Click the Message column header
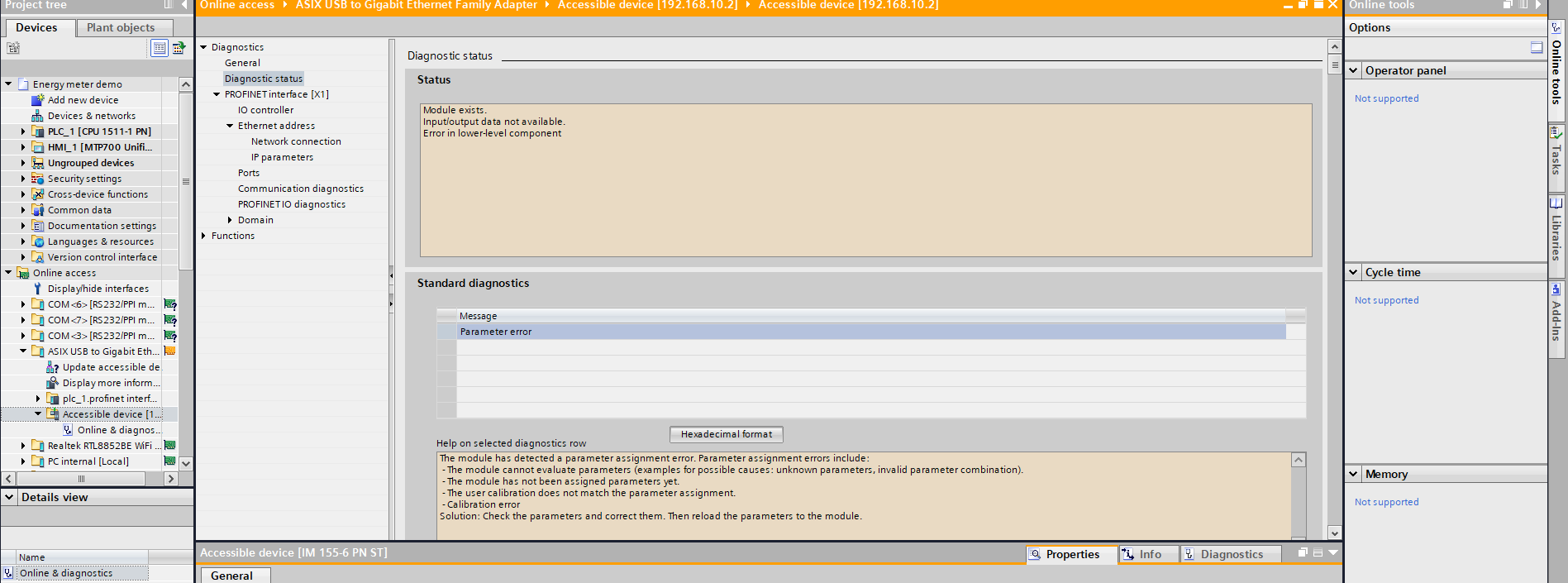Image resolution: width=1568 pixels, height=583 pixels. 871,316
